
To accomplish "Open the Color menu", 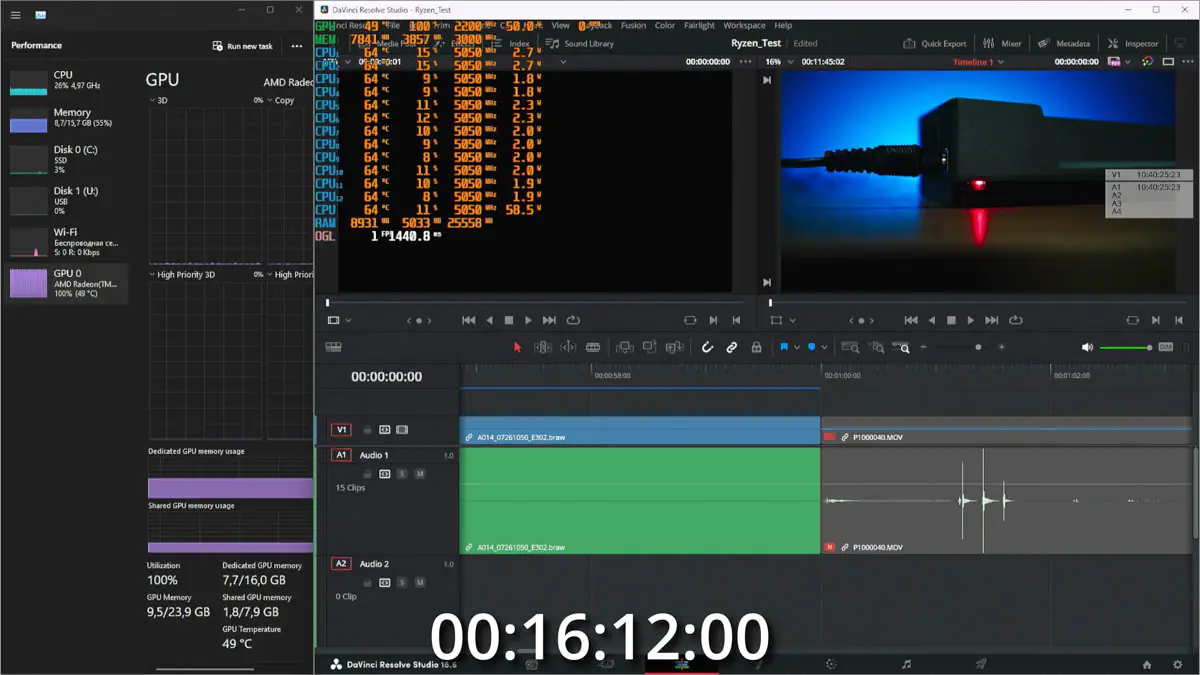I will [665, 25].
